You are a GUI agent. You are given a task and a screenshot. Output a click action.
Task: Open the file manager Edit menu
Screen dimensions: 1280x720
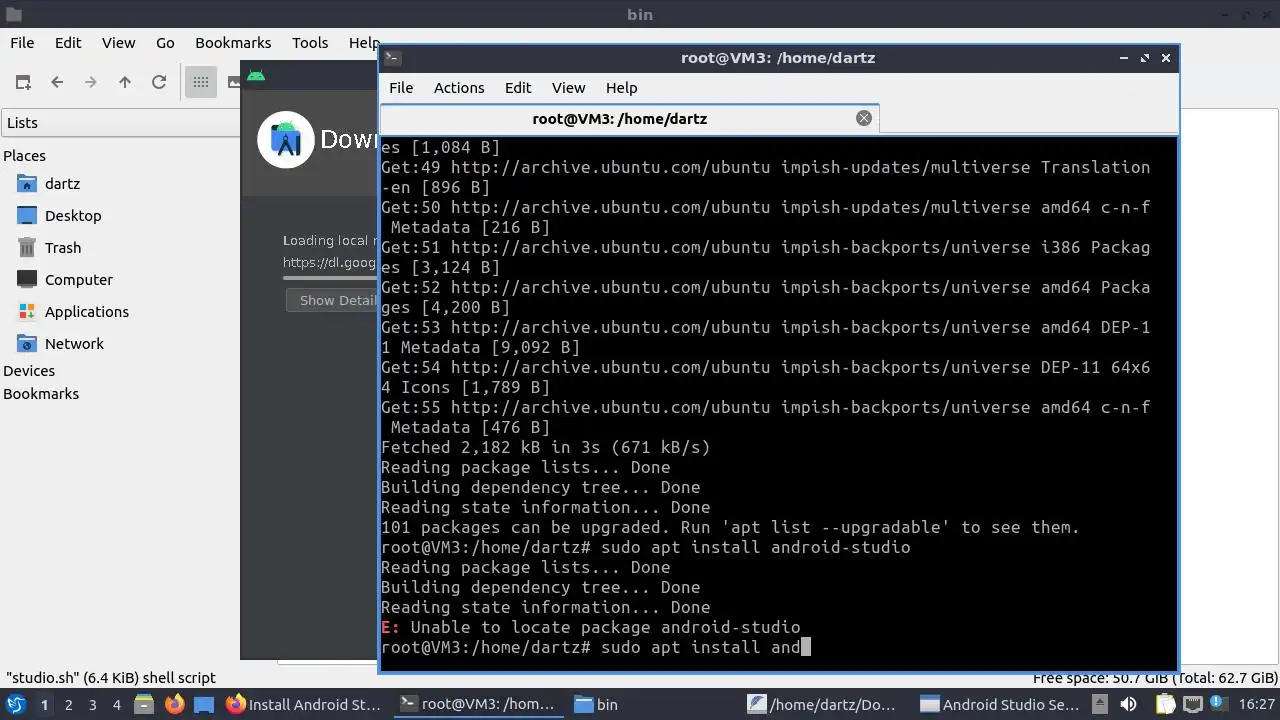tap(68, 43)
